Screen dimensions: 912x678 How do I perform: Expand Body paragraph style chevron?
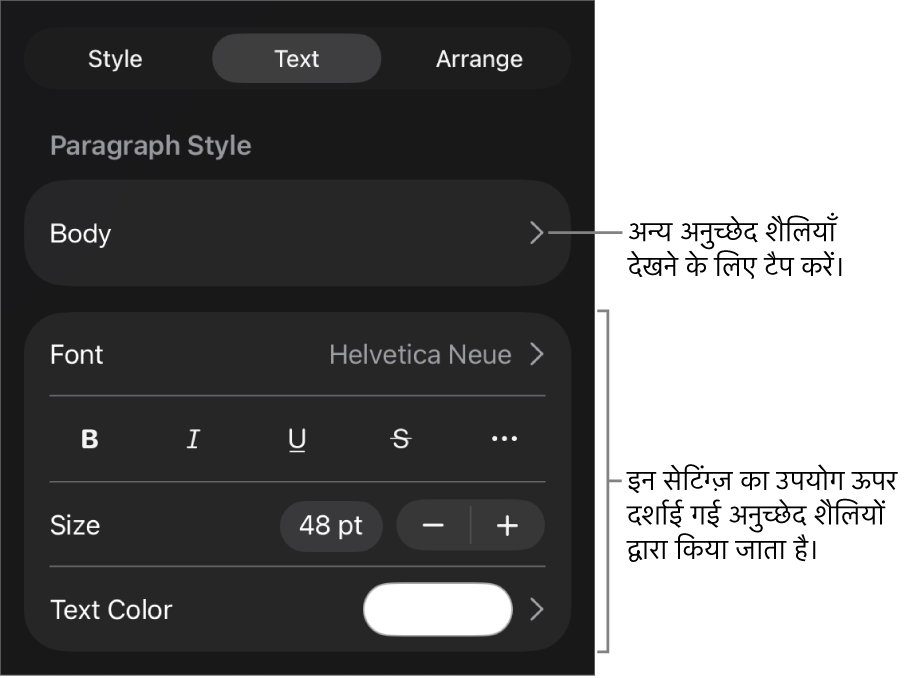(537, 233)
